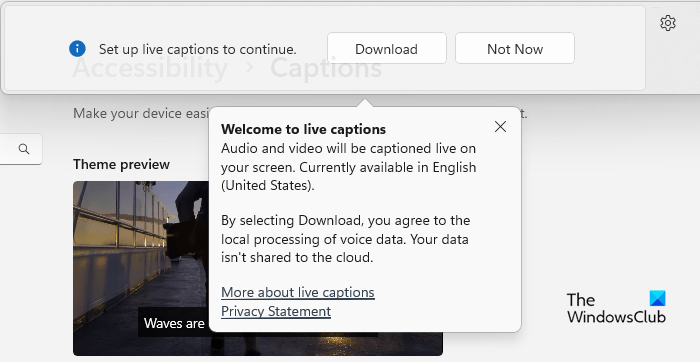The height and width of the screenshot is (362, 700).
Task: Close the Welcome to live captions popup
Action: click(500, 127)
